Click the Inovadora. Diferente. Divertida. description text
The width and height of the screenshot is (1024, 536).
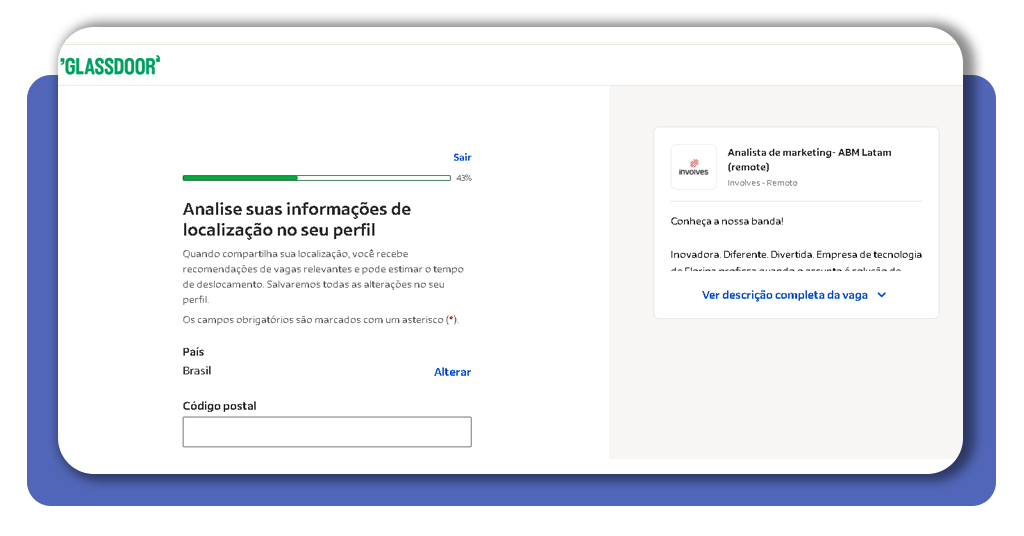click(x=796, y=255)
